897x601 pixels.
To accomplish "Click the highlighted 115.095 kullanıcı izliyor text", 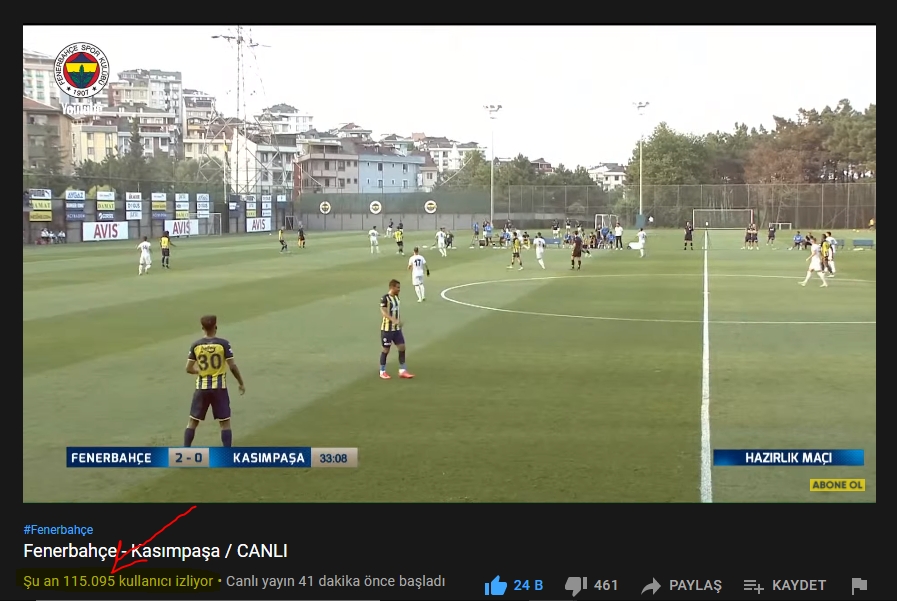I will [118, 581].
